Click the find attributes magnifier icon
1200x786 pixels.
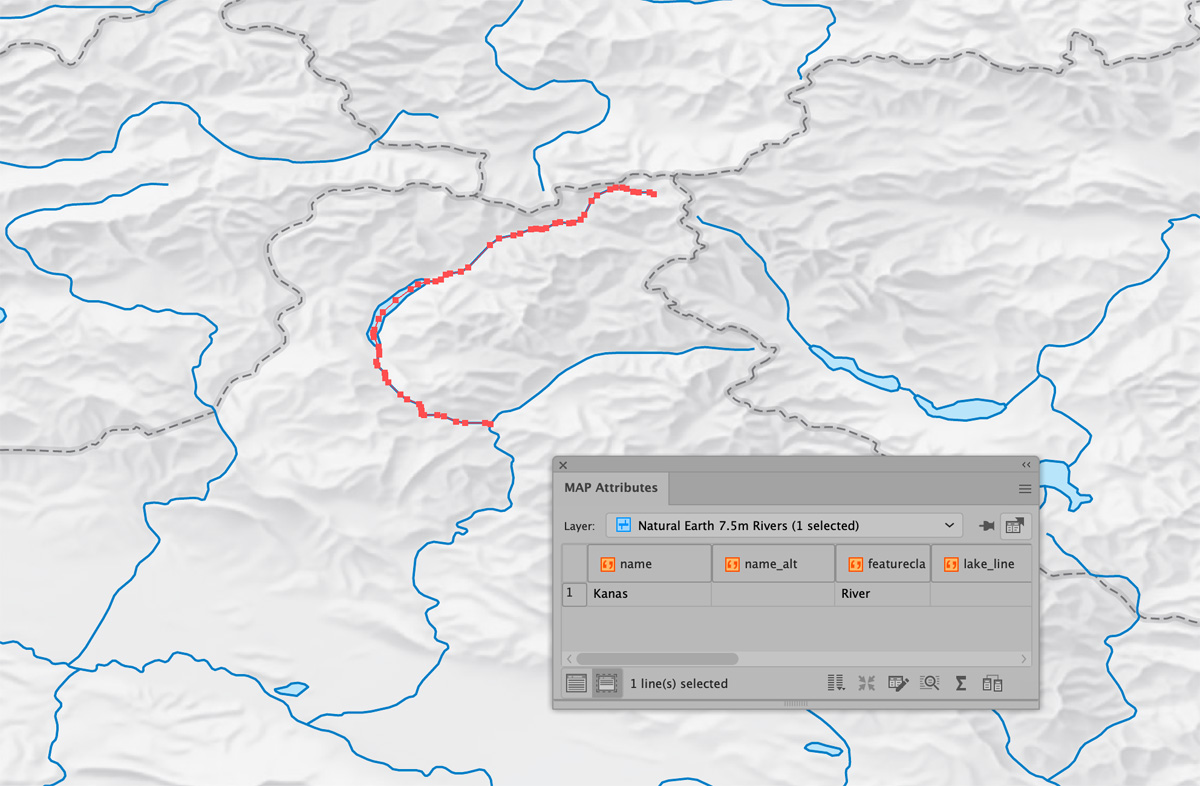pyautogui.click(x=929, y=684)
